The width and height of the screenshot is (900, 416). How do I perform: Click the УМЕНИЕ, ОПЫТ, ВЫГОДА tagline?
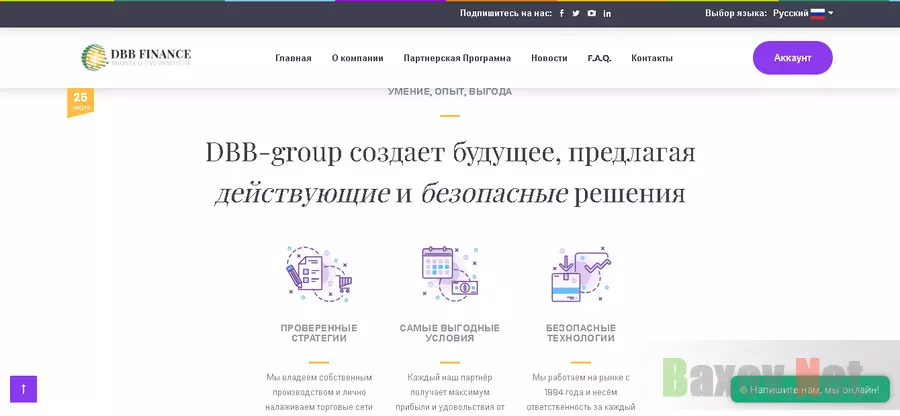point(450,91)
